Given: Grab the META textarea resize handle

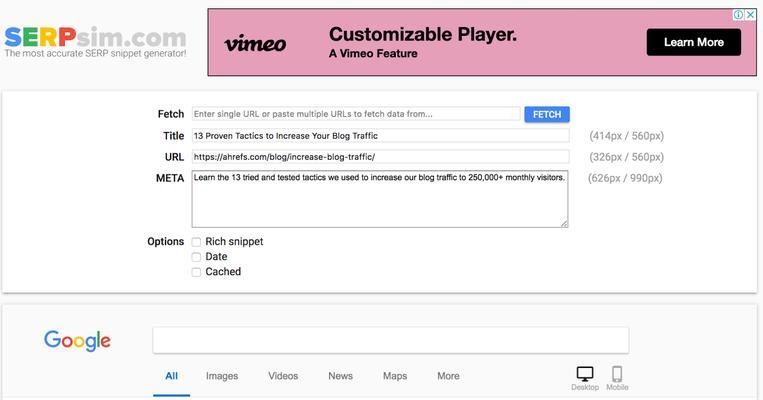Looking at the screenshot, I should pyautogui.click(x=564, y=224).
